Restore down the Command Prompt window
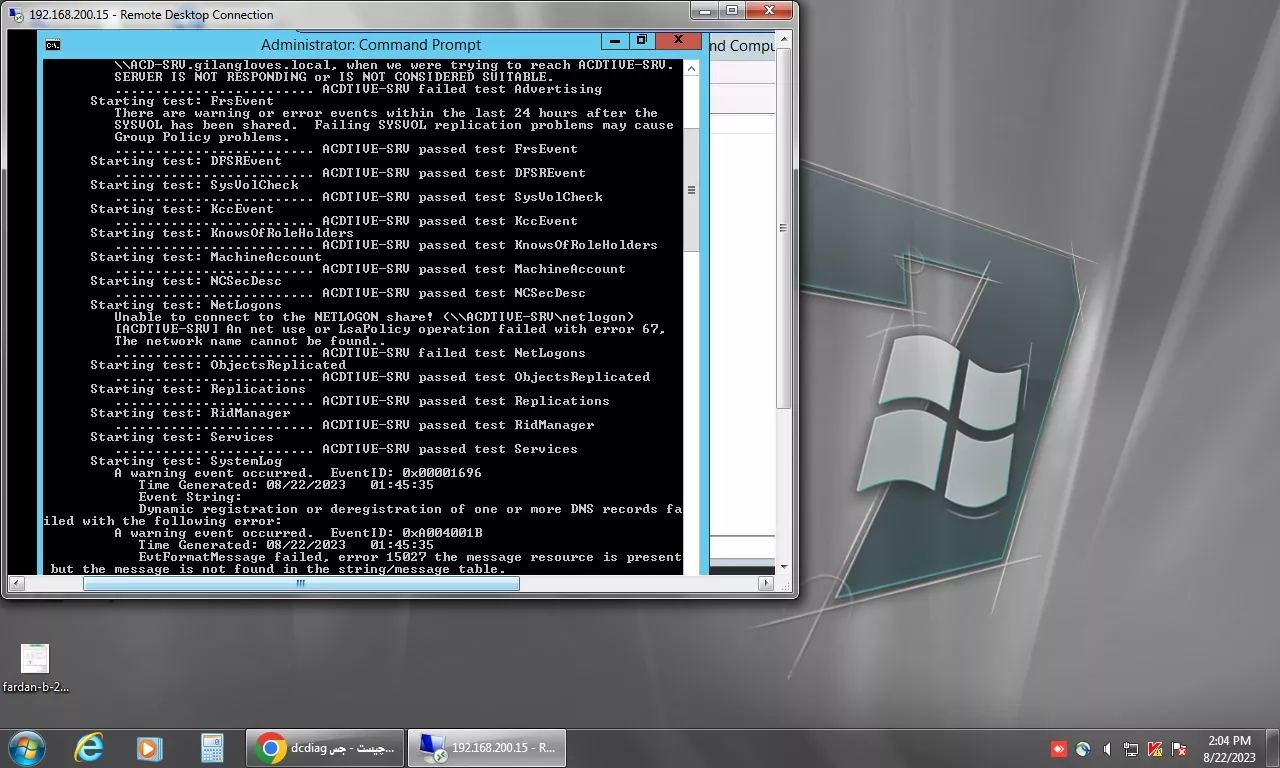 [x=641, y=41]
